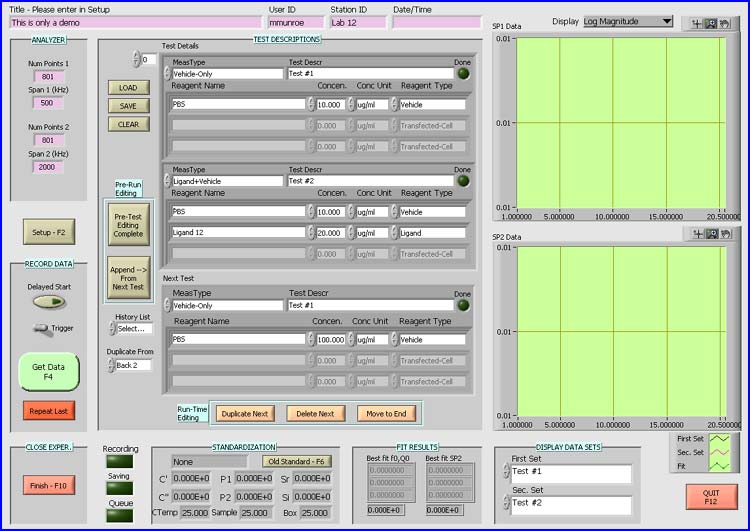750x531 pixels.
Task: Select the cursor crosshair tool on SP2 graph
Action: coord(697,234)
